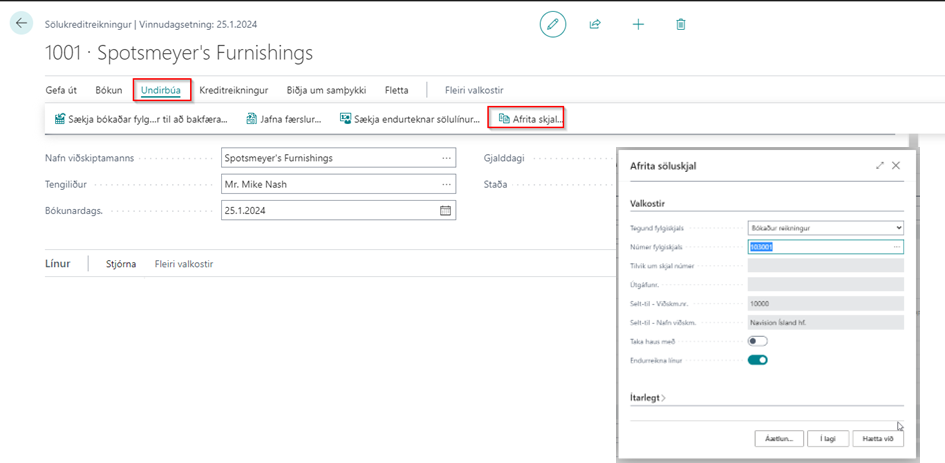Disable the Endurreikna línur switch

758,360
